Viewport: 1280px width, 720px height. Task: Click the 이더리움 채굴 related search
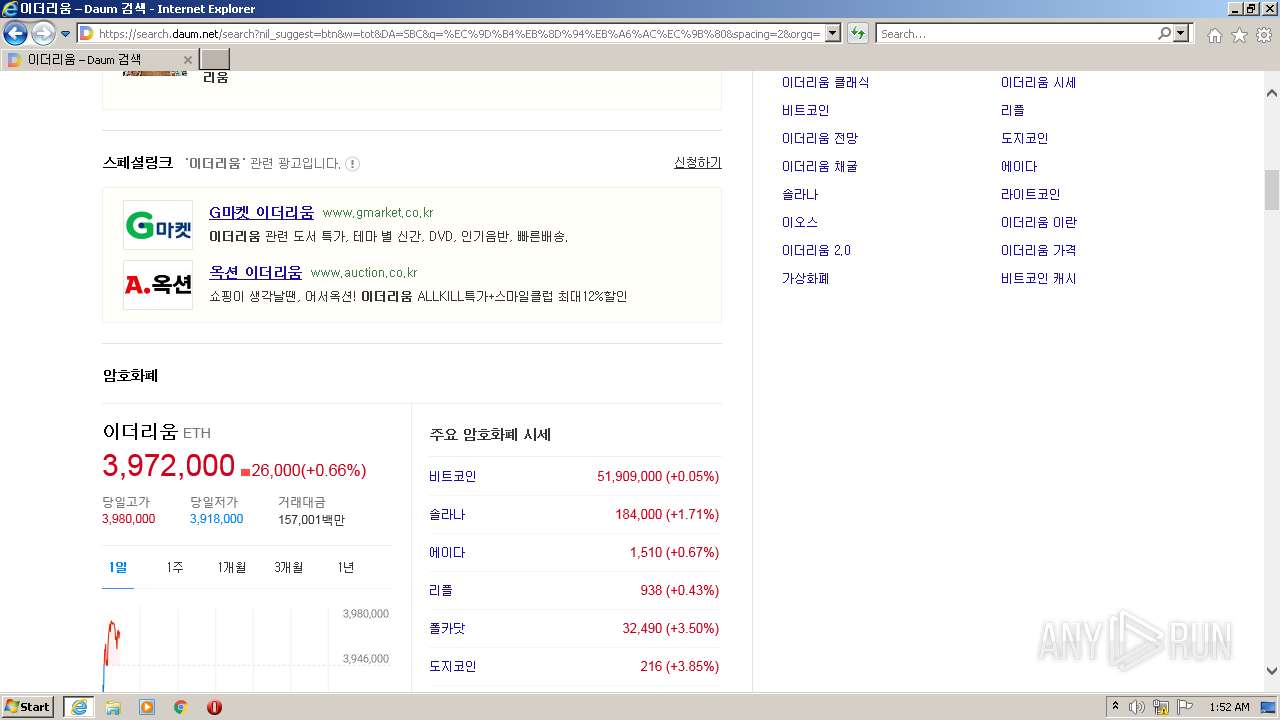(820, 166)
